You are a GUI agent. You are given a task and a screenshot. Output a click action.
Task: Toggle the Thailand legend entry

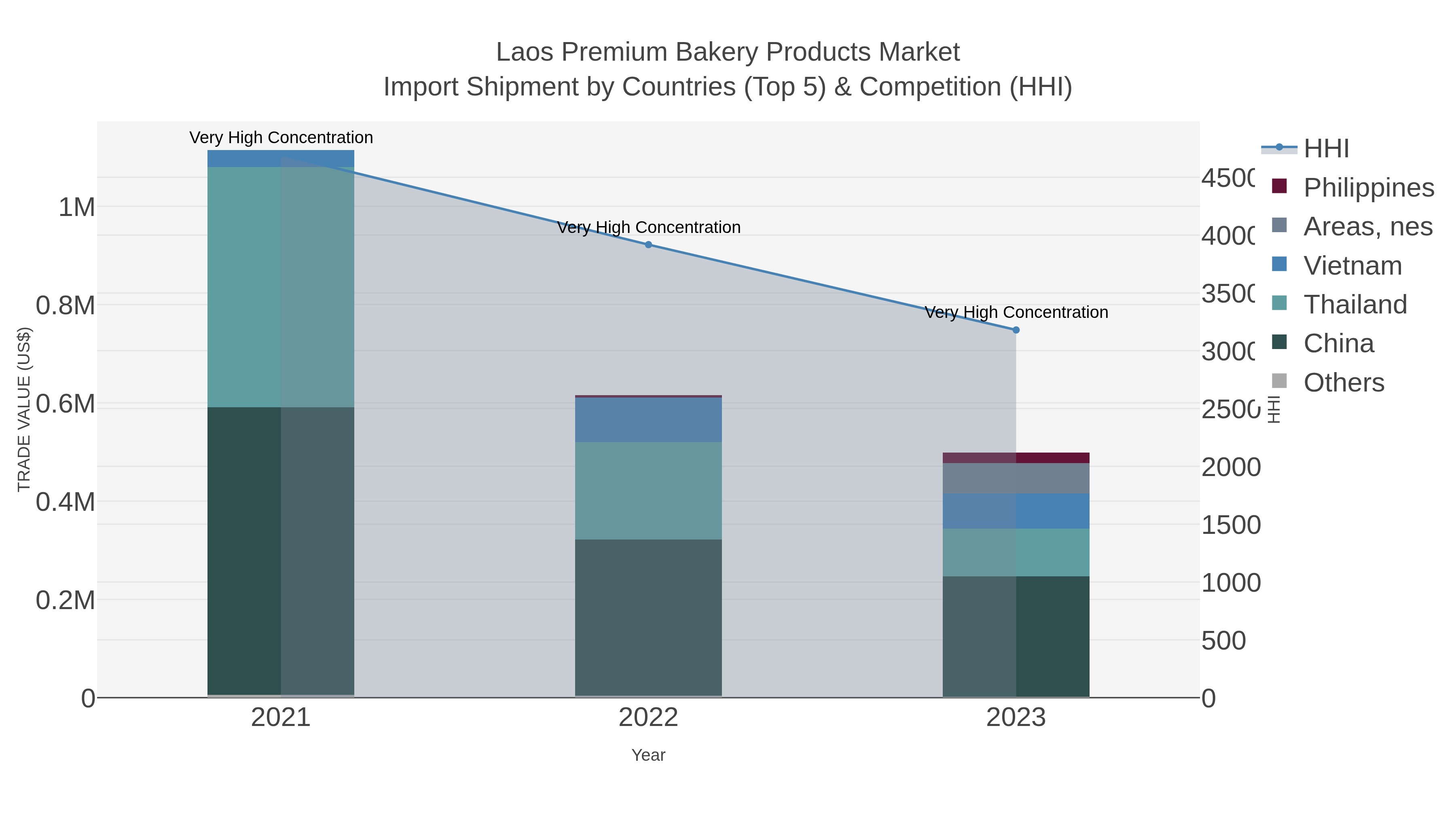1339,305
